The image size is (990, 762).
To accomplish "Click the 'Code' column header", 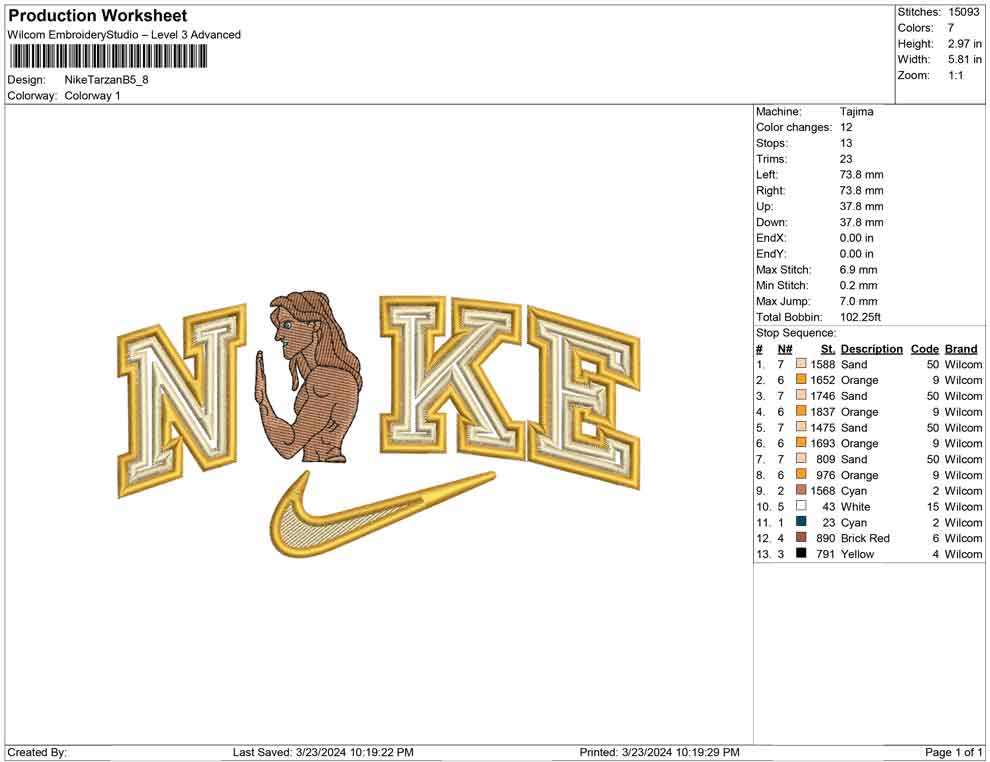I will click(x=925, y=348).
